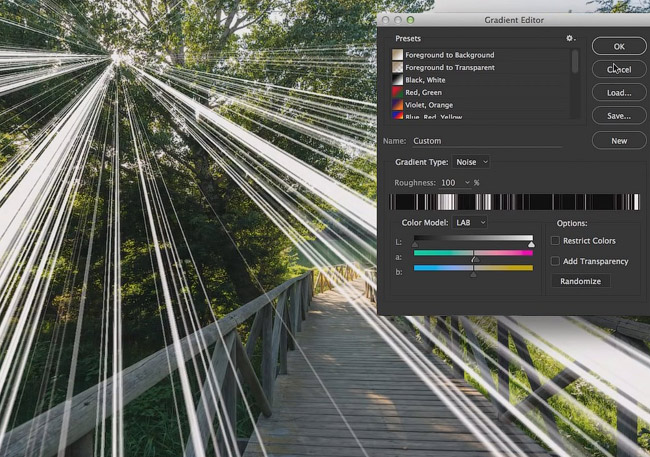Click the L channel slider bar
This screenshot has height=457, width=650.
point(473,238)
